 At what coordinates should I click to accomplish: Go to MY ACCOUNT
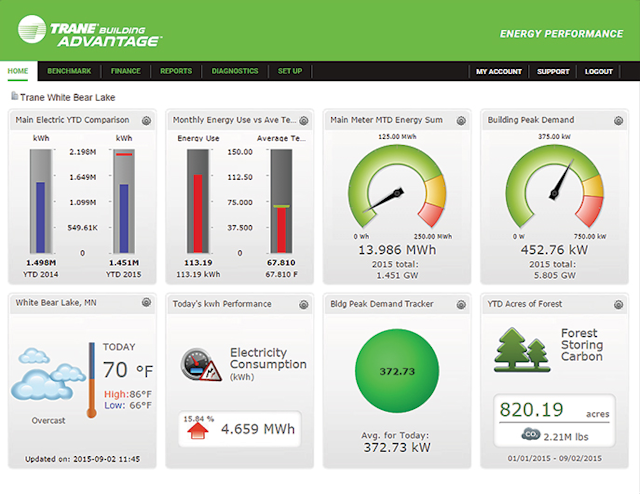click(499, 71)
